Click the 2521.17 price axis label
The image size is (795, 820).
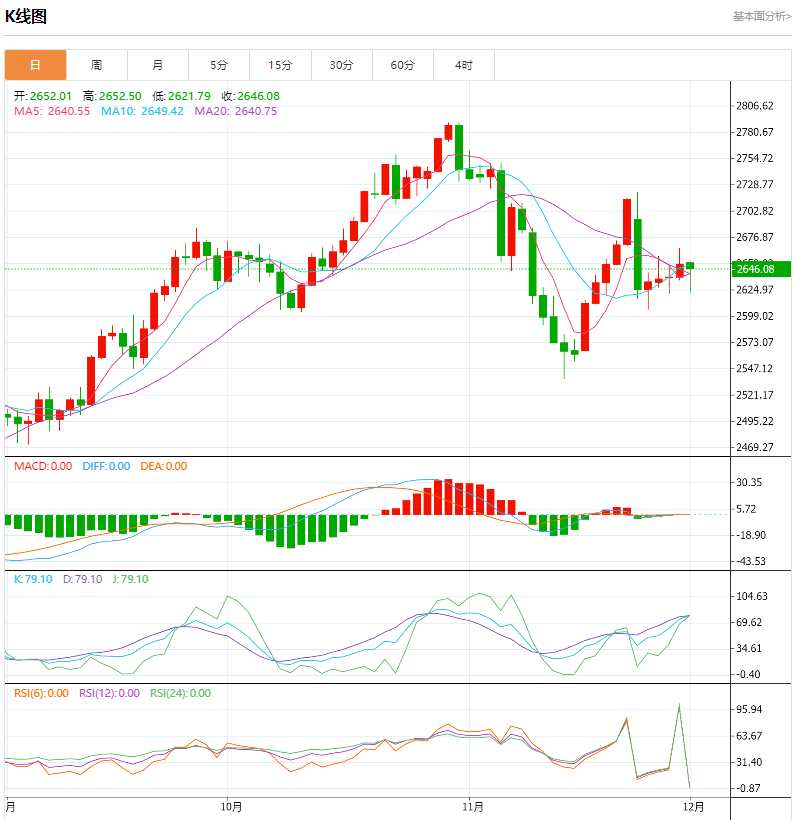pos(754,395)
